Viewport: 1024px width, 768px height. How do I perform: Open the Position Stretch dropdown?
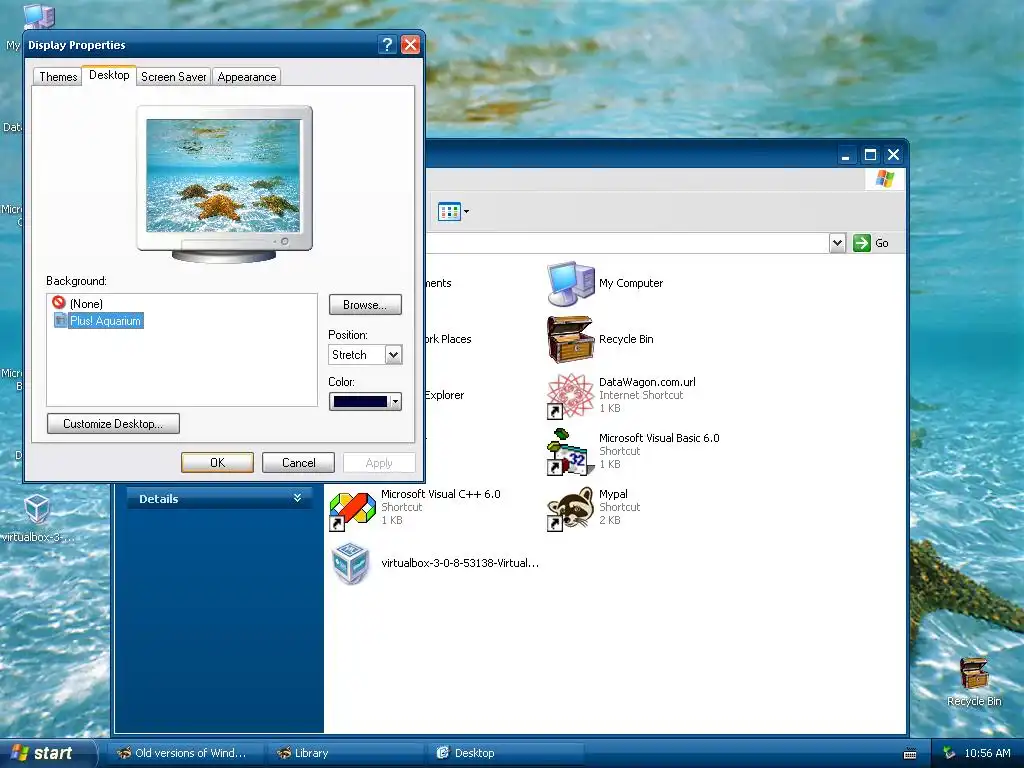tap(393, 355)
